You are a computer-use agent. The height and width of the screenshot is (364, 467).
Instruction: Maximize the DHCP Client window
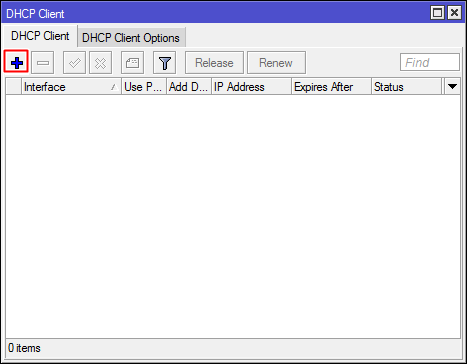point(437,13)
